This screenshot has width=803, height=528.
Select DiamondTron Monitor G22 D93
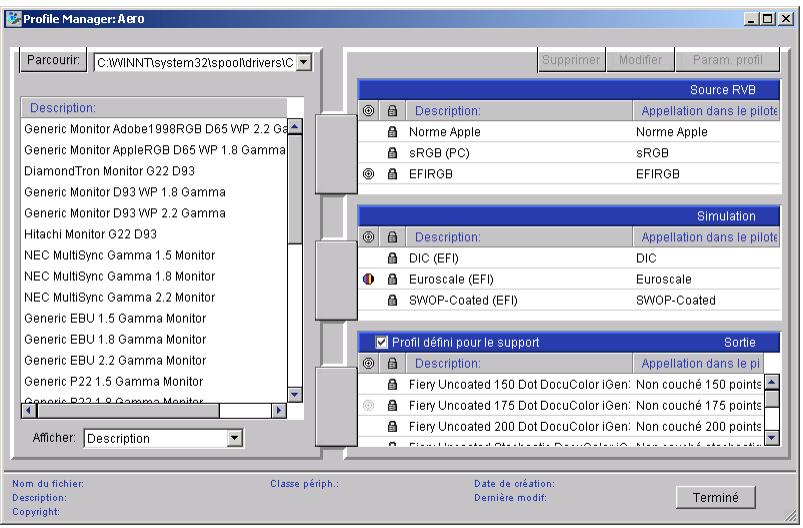pyautogui.click(x=154, y=171)
